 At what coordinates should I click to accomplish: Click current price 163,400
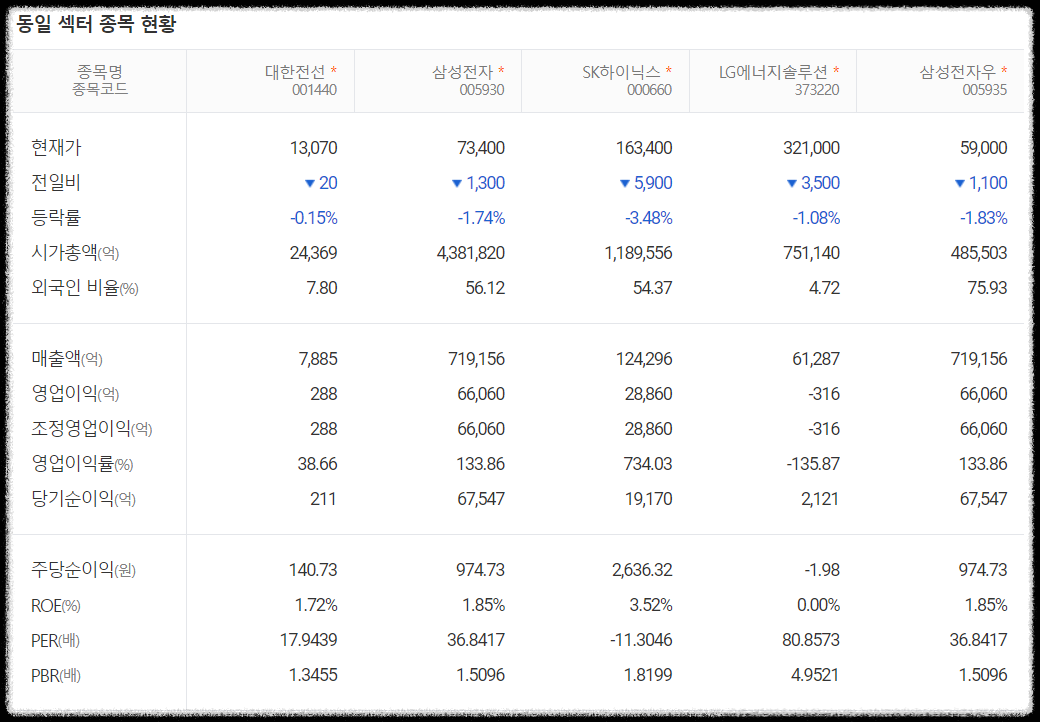(644, 147)
